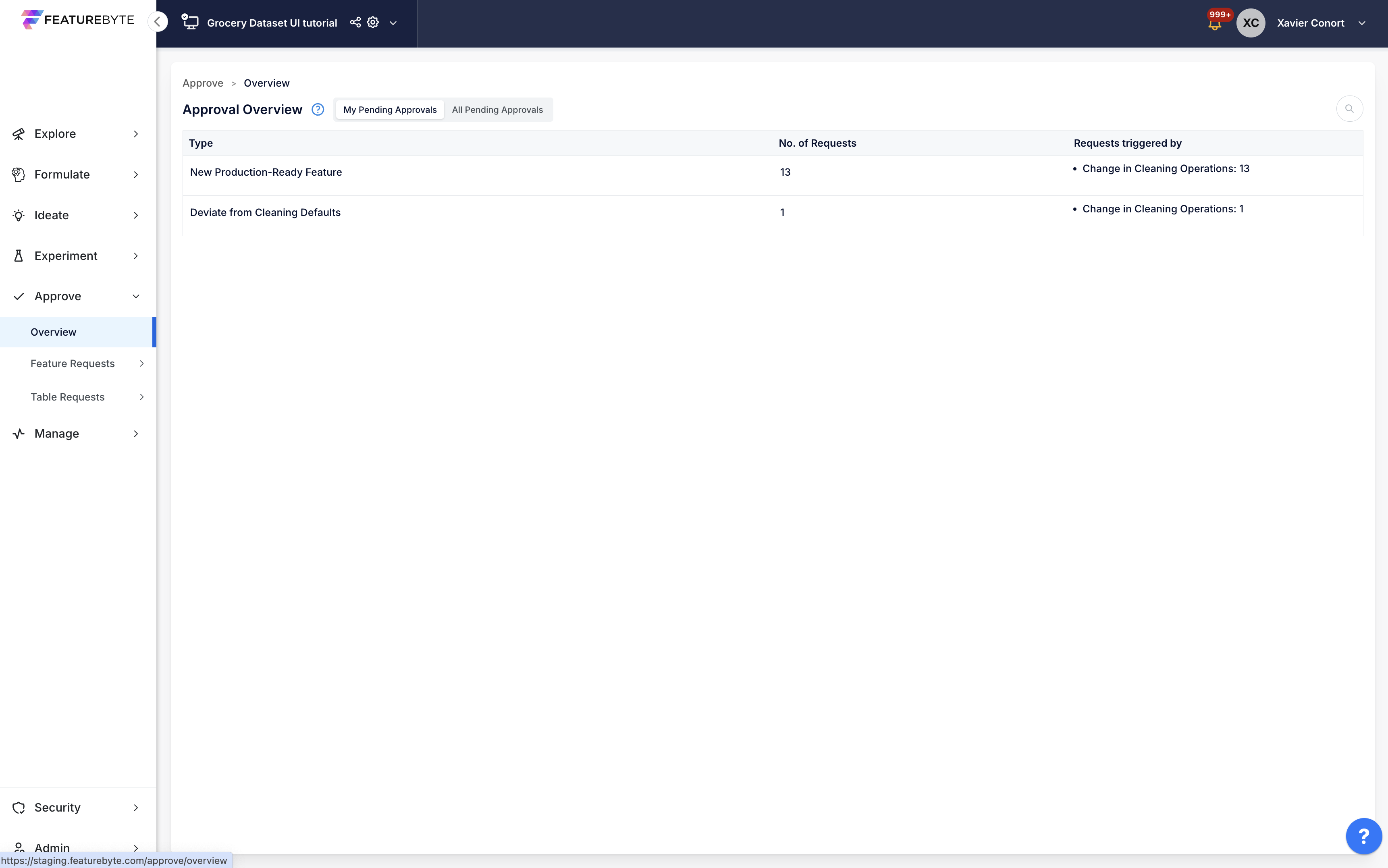Expand the Explore menu chevron
This screenshot has width=1388, height=868.
click(136, 134)
